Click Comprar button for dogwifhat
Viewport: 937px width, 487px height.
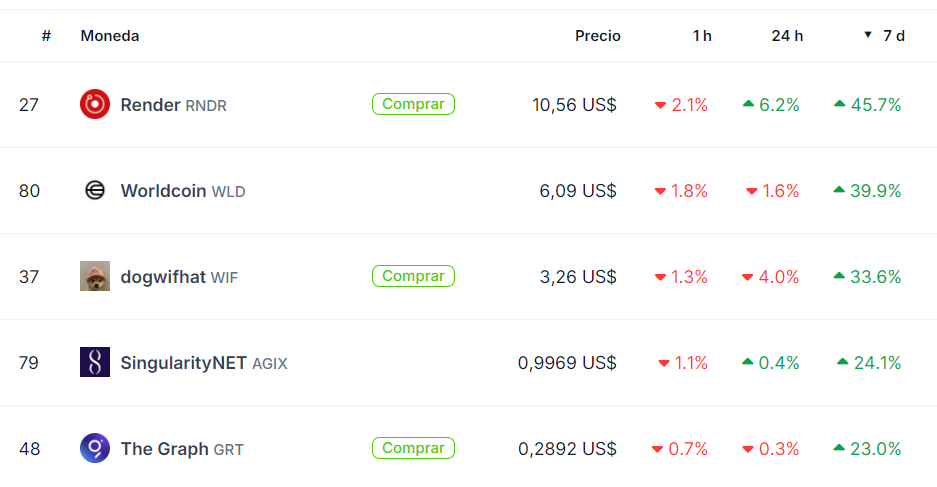click(x=414, y=276)
